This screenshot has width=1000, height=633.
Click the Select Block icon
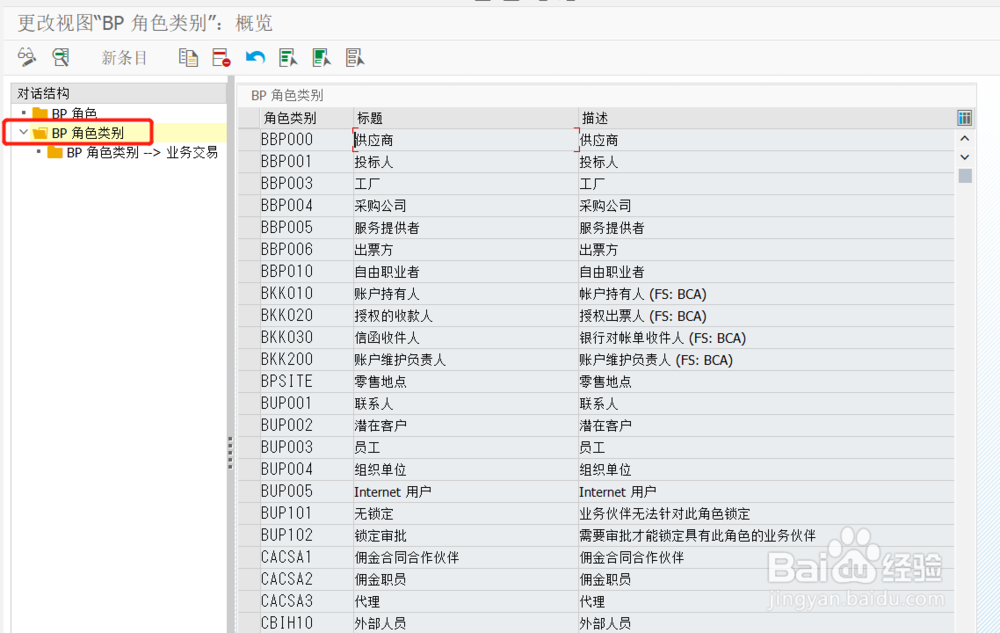tap(321, 57)
